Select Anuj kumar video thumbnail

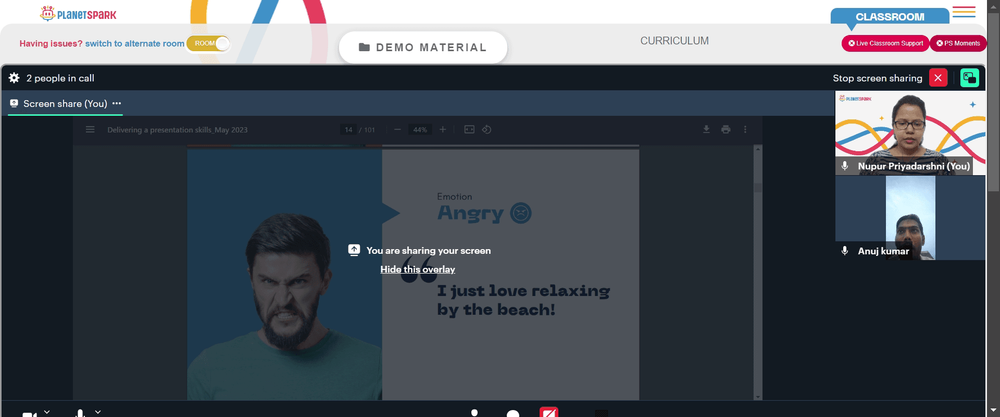coord(910,218)
